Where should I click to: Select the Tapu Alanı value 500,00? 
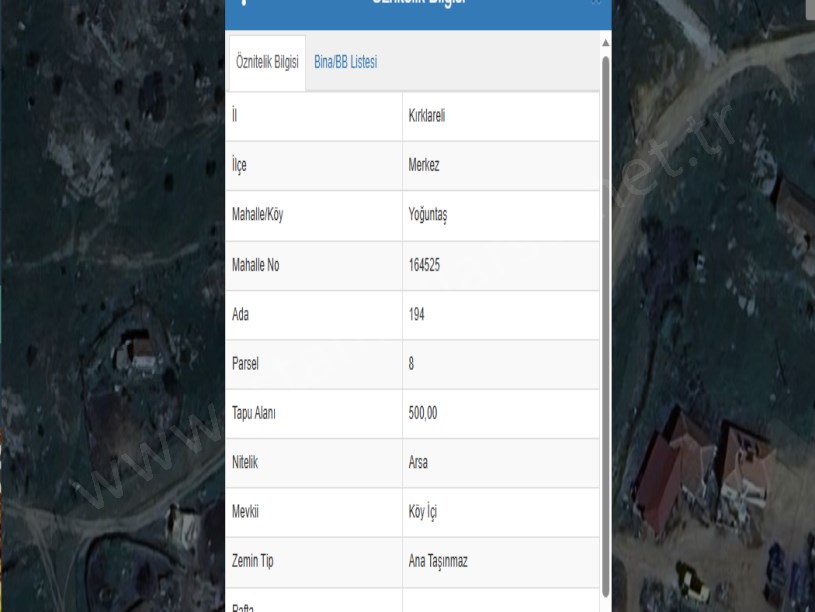423,414
